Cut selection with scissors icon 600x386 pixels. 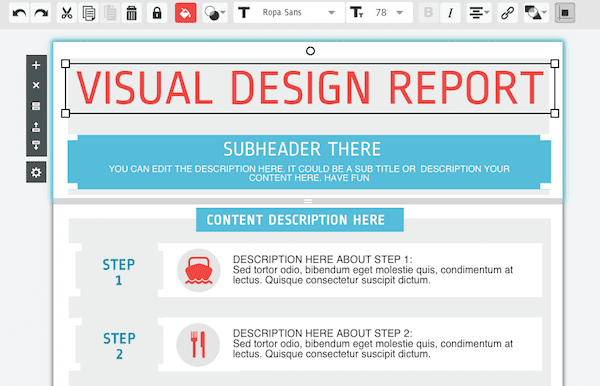point(67,13)
